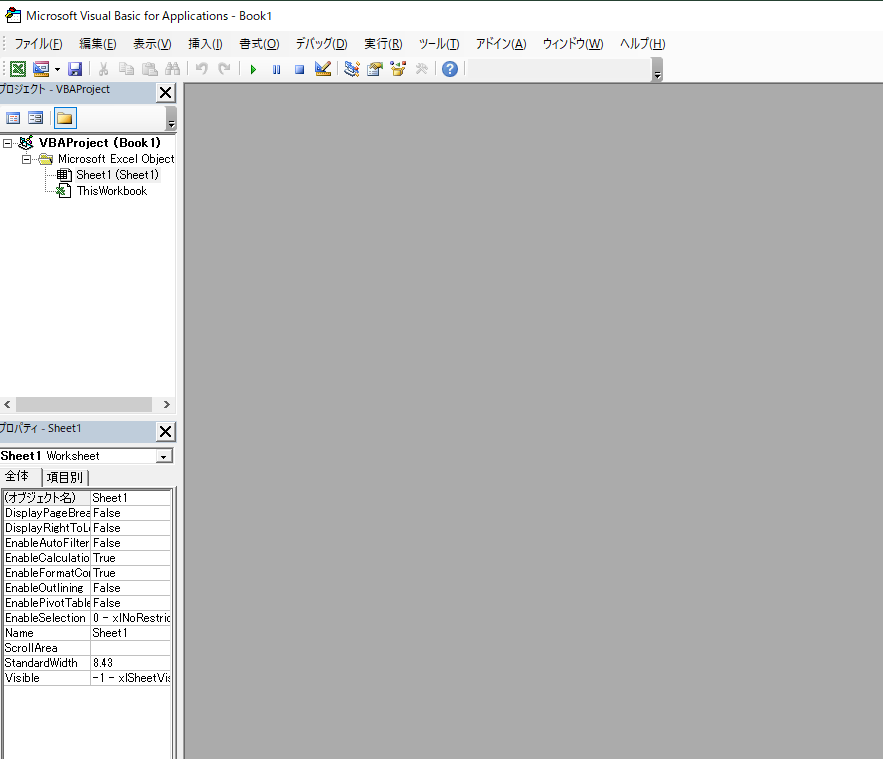Toggle Folders view in project panel
This screenshot has width=883, height=759.
65,118
